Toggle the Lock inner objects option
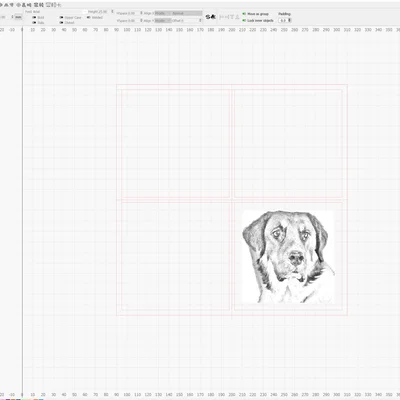Viewport: 400px width, 400px height. point(244,20)
